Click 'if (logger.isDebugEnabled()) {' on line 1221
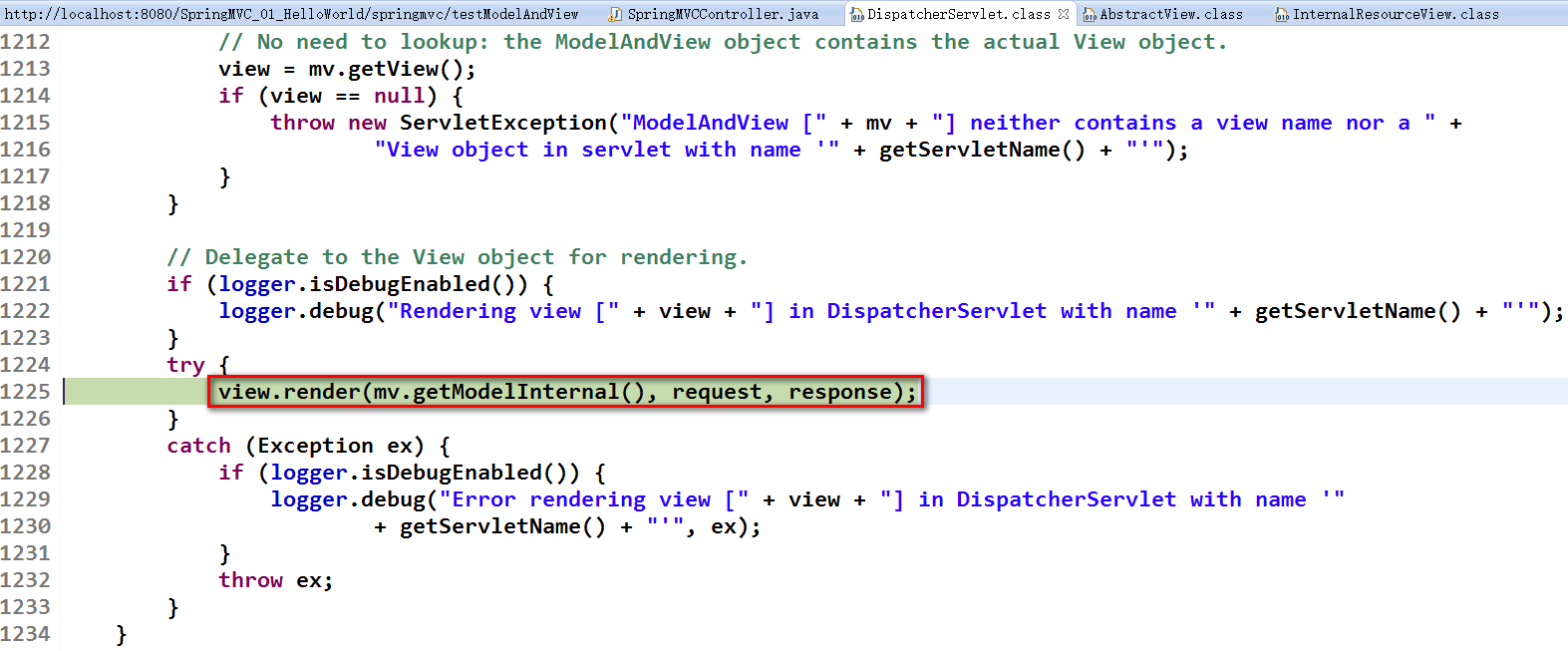 (x=360, y=284)
